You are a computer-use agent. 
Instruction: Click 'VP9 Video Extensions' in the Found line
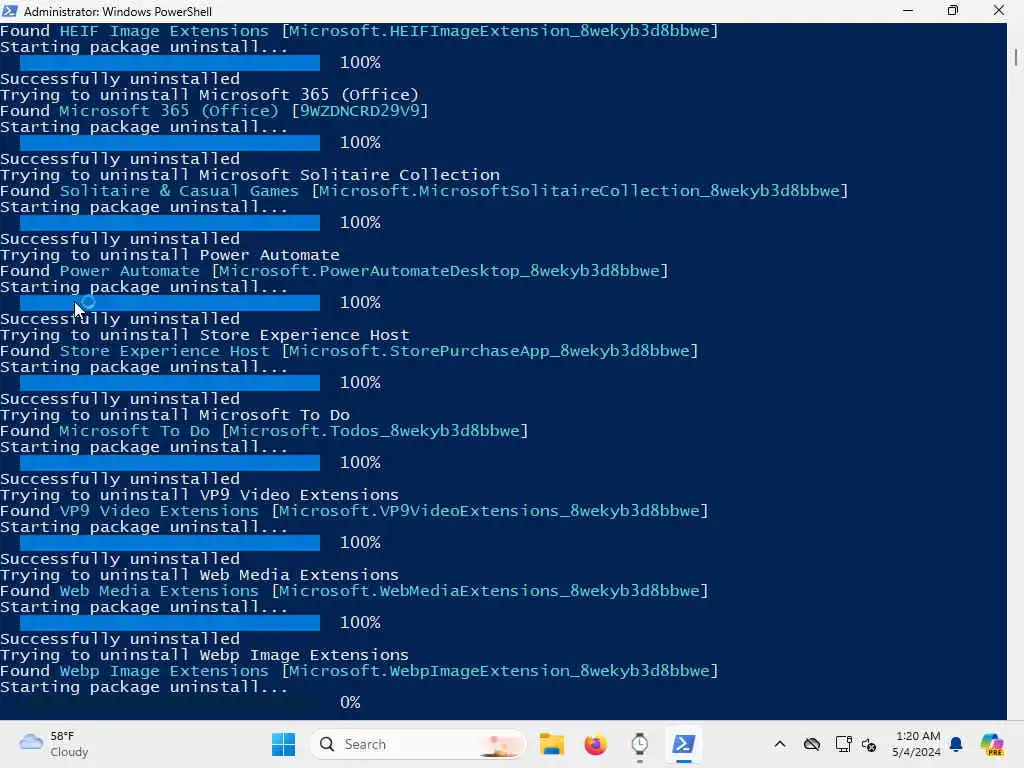tap(159, 511)
